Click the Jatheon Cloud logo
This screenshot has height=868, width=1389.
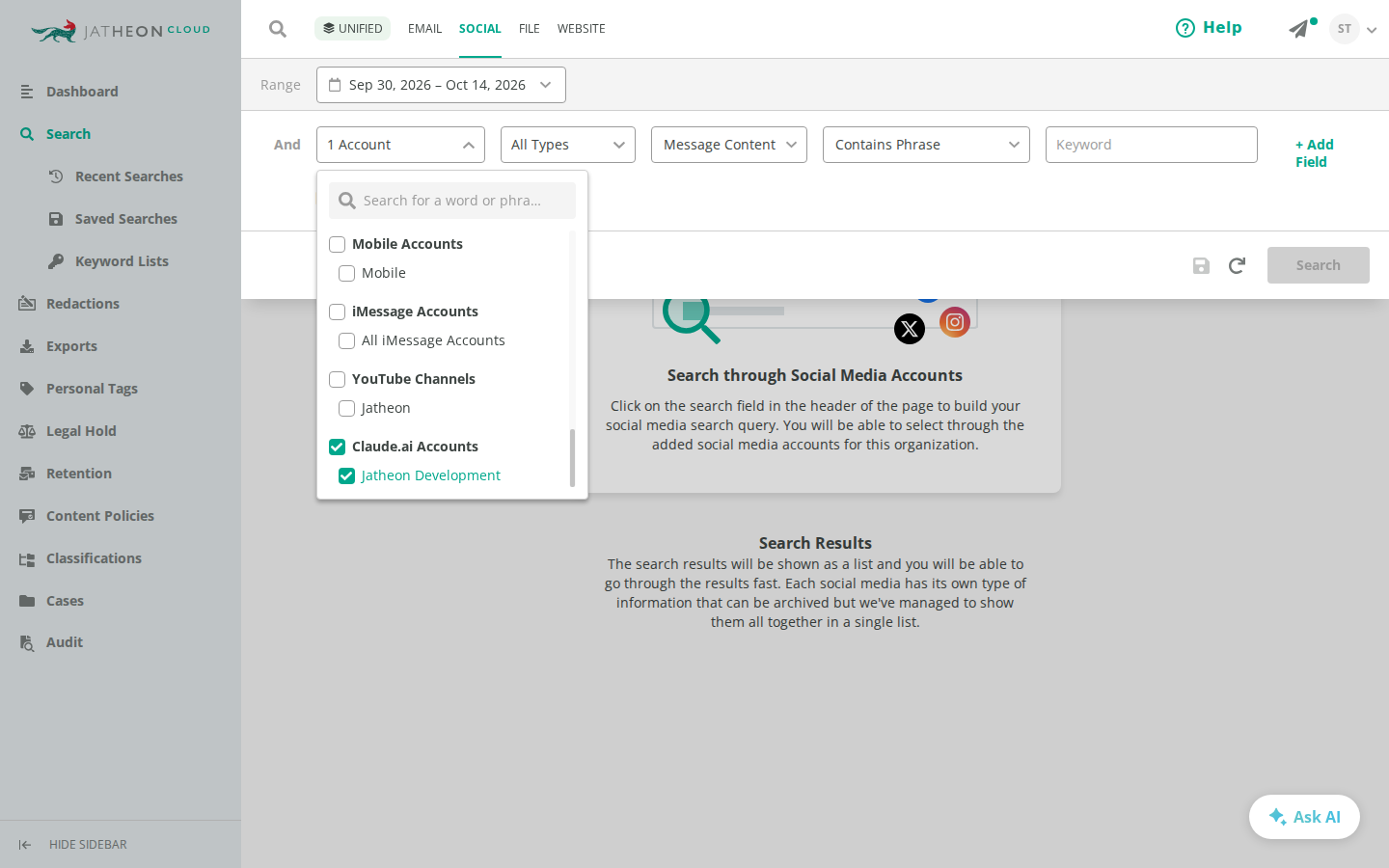121,31
